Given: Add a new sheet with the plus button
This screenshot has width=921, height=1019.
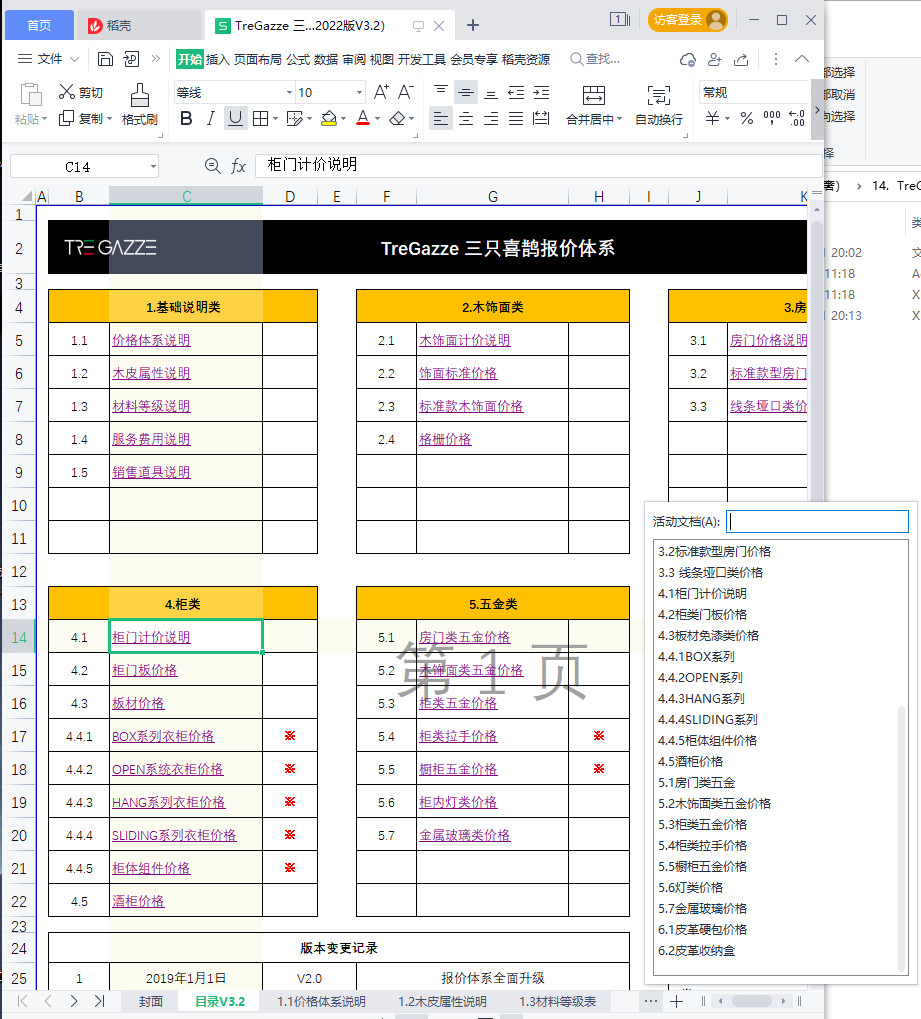Looking at the screenshot, I should point(677,1001).
